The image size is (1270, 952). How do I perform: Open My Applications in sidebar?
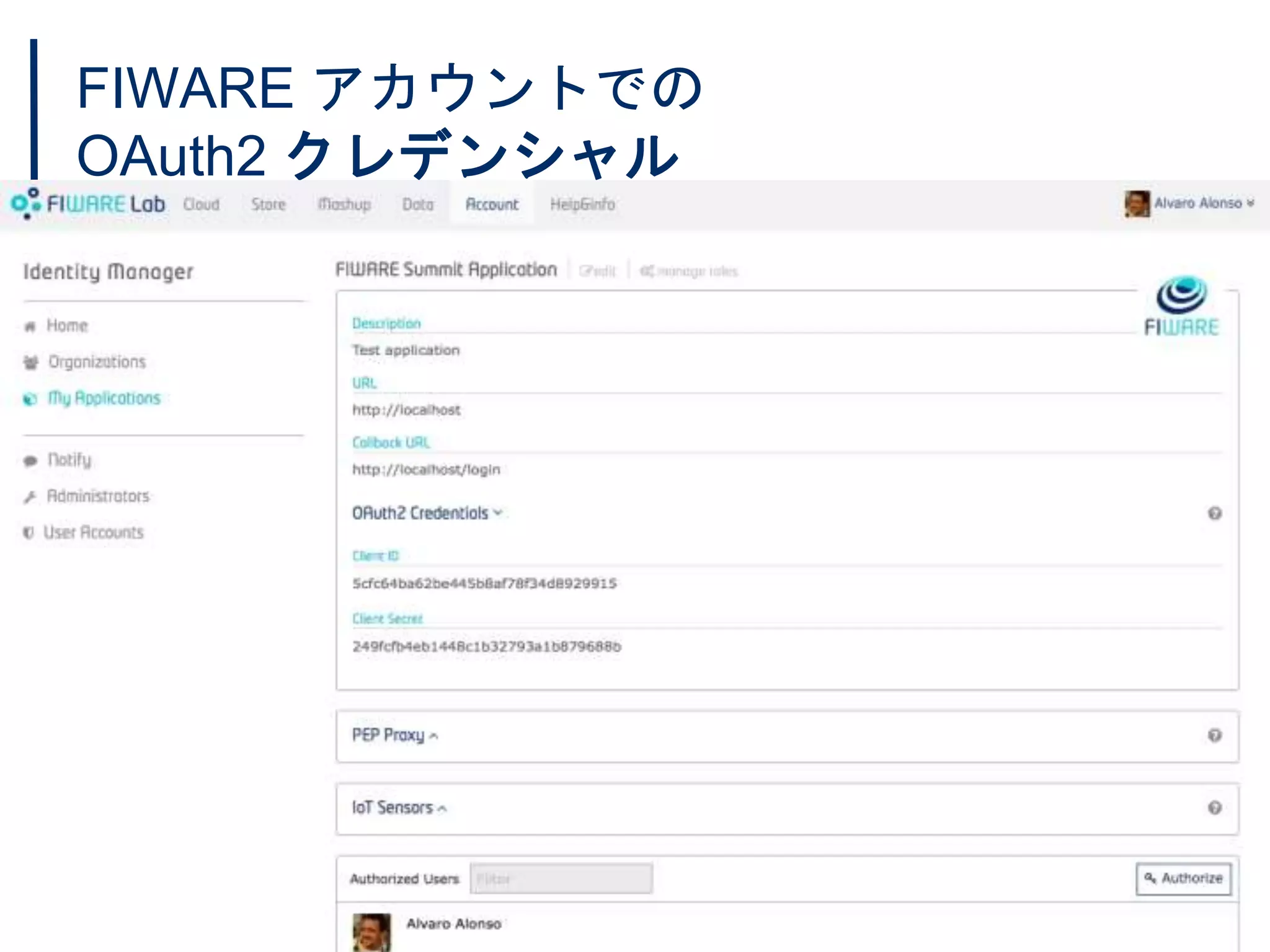coord(104,398)
